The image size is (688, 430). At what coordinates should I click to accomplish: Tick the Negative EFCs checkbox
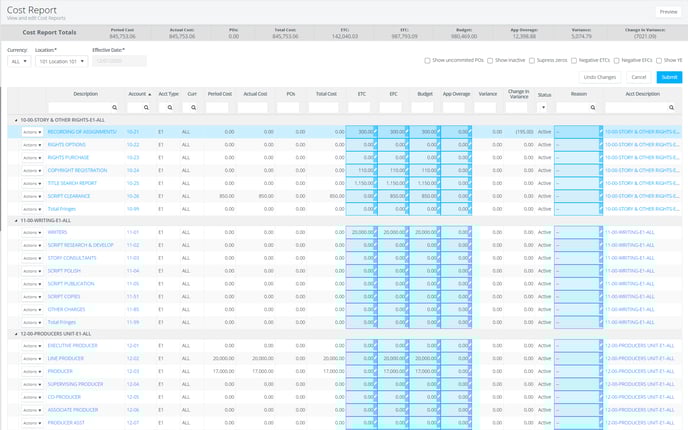point(616,61)
